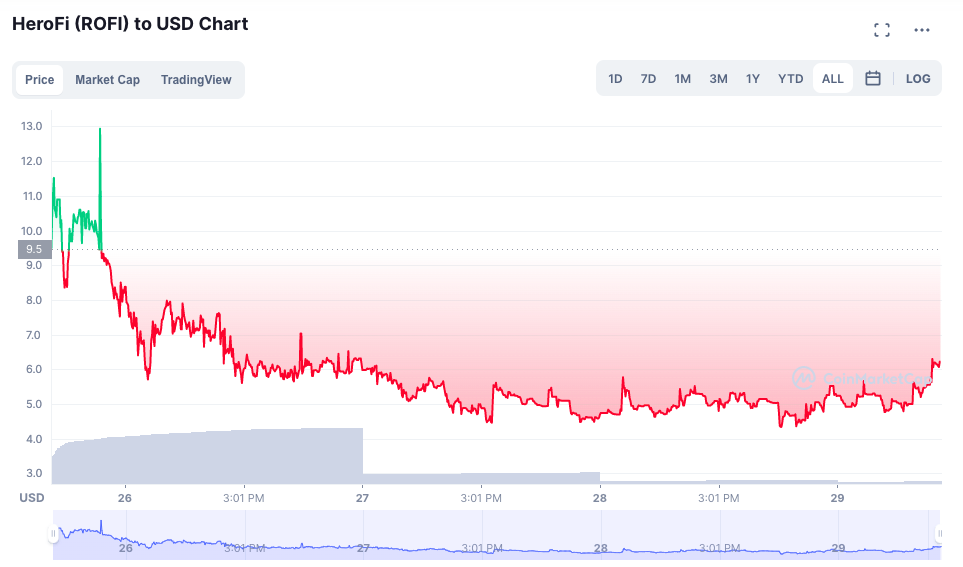Select the ALL time range
The width and height of the screenshot is (963, 567).
pos(832,79)
